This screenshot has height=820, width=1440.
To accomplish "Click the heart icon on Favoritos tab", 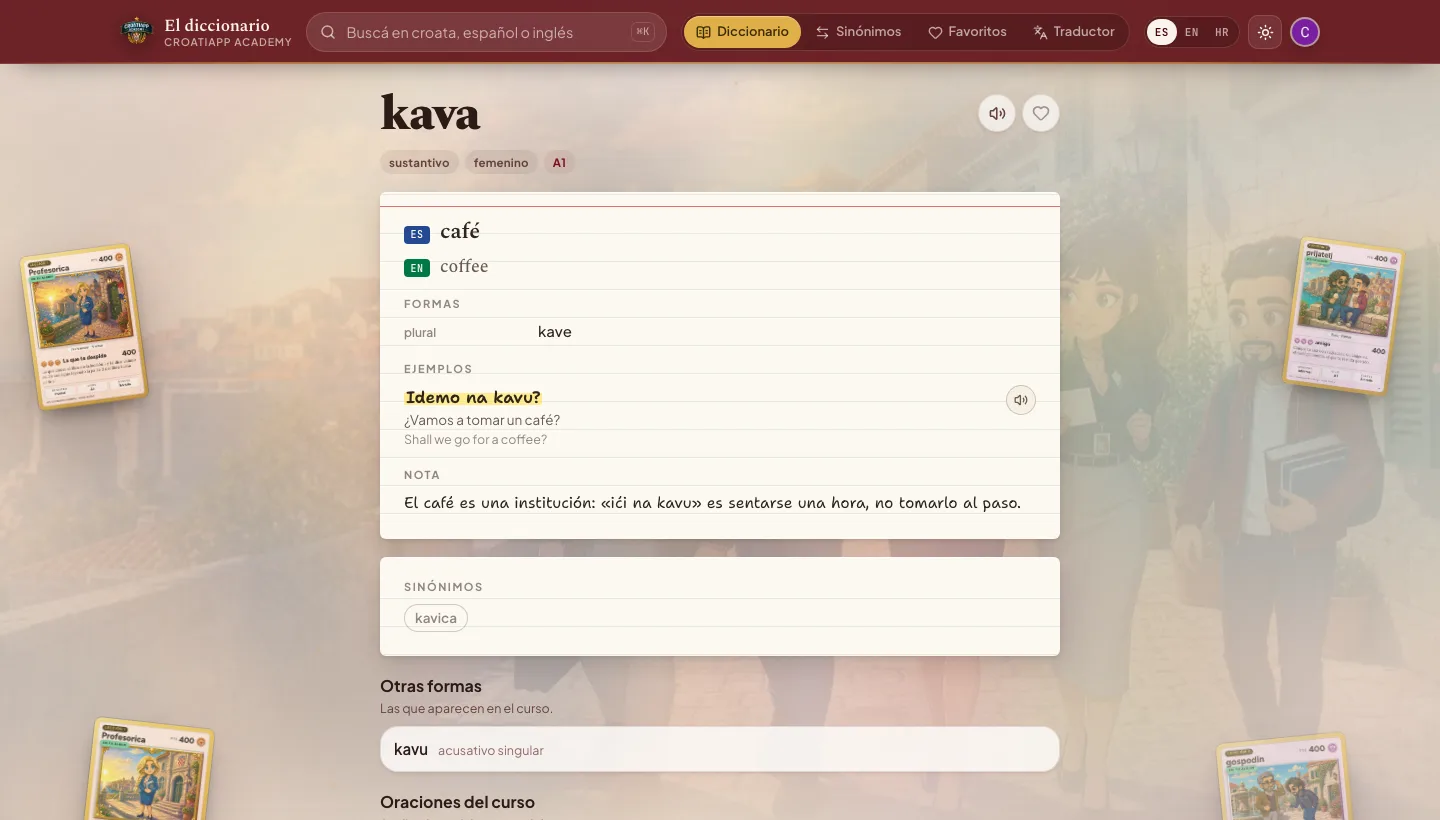I will [x=935, y=32].
